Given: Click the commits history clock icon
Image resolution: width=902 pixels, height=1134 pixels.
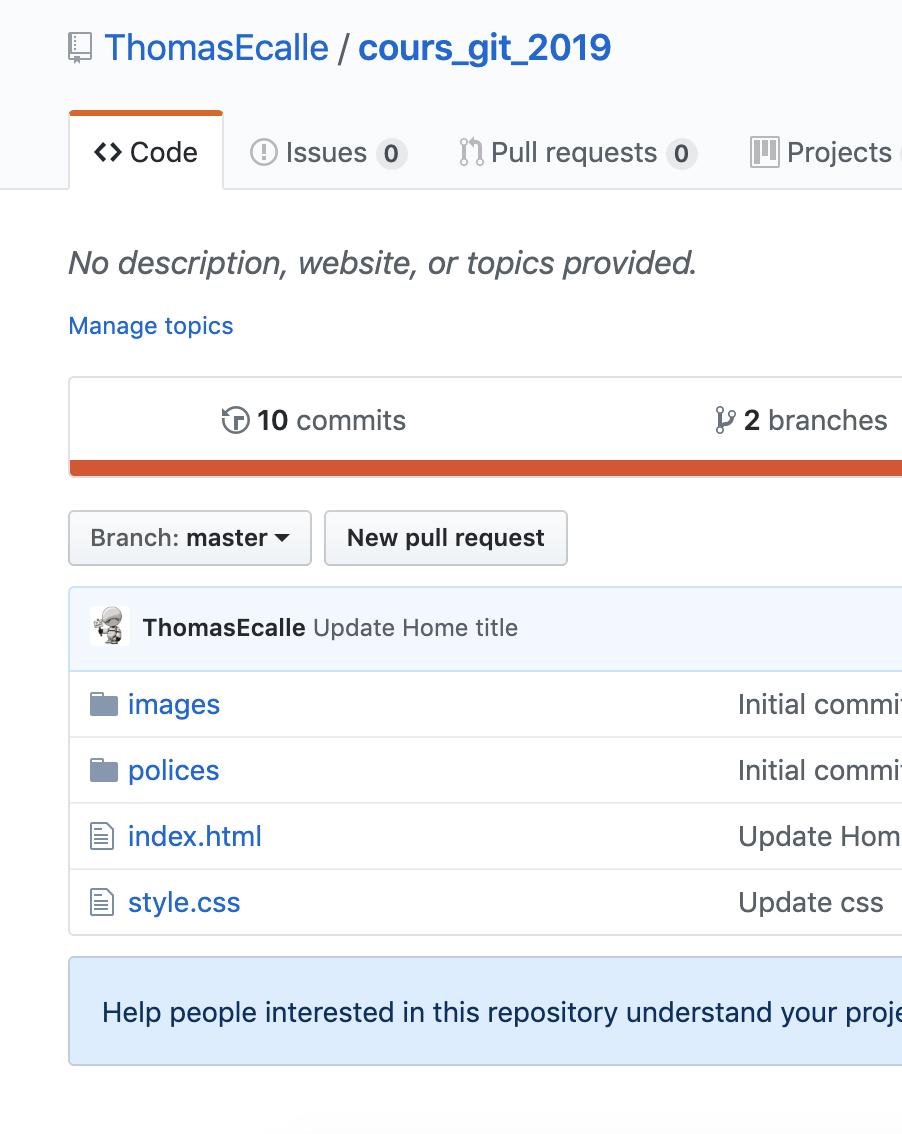Looking at the screenshot, I should pos(235,421).
